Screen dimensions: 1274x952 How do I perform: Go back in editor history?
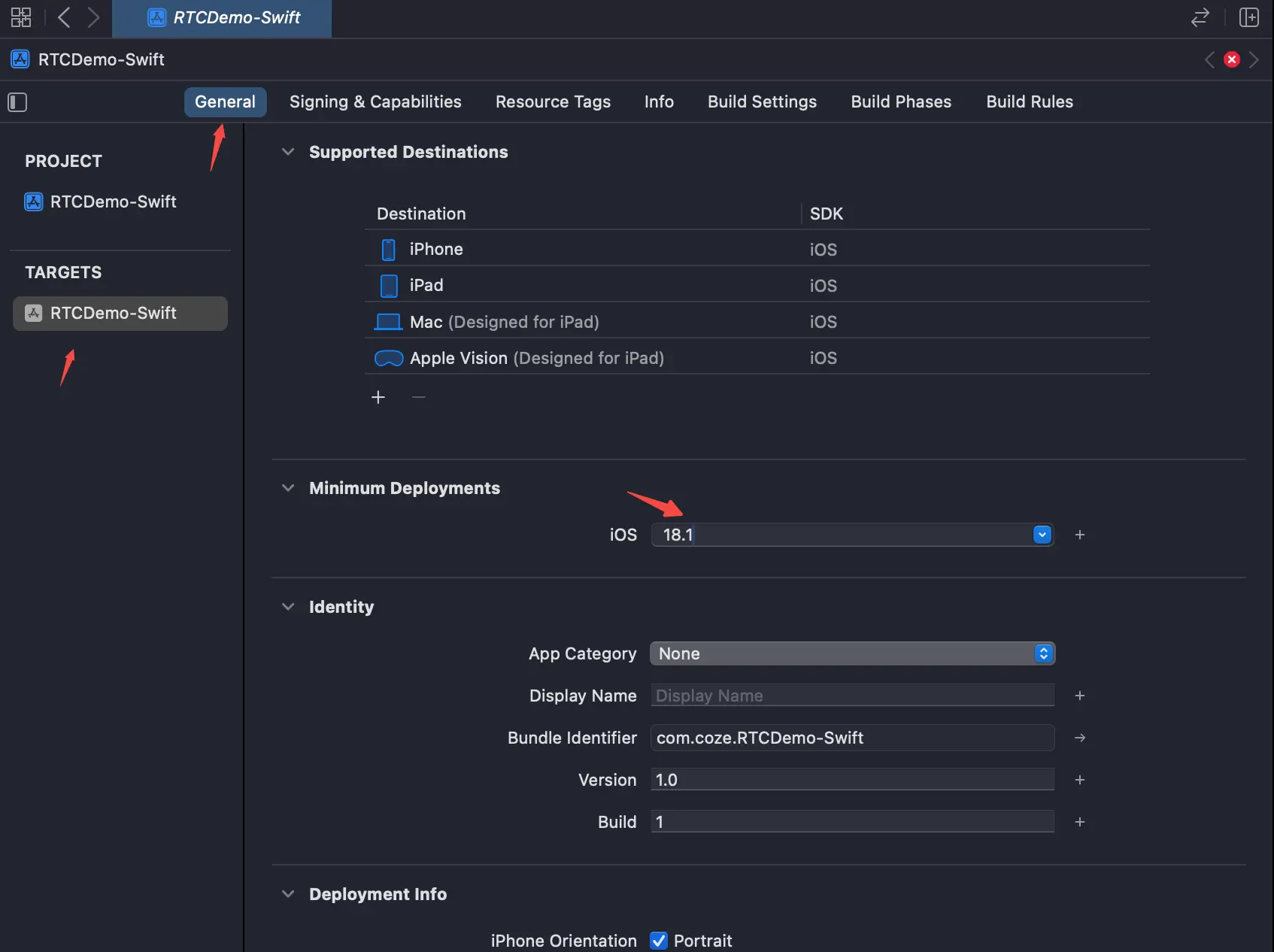pyautogui.click(x=65, y=17)
